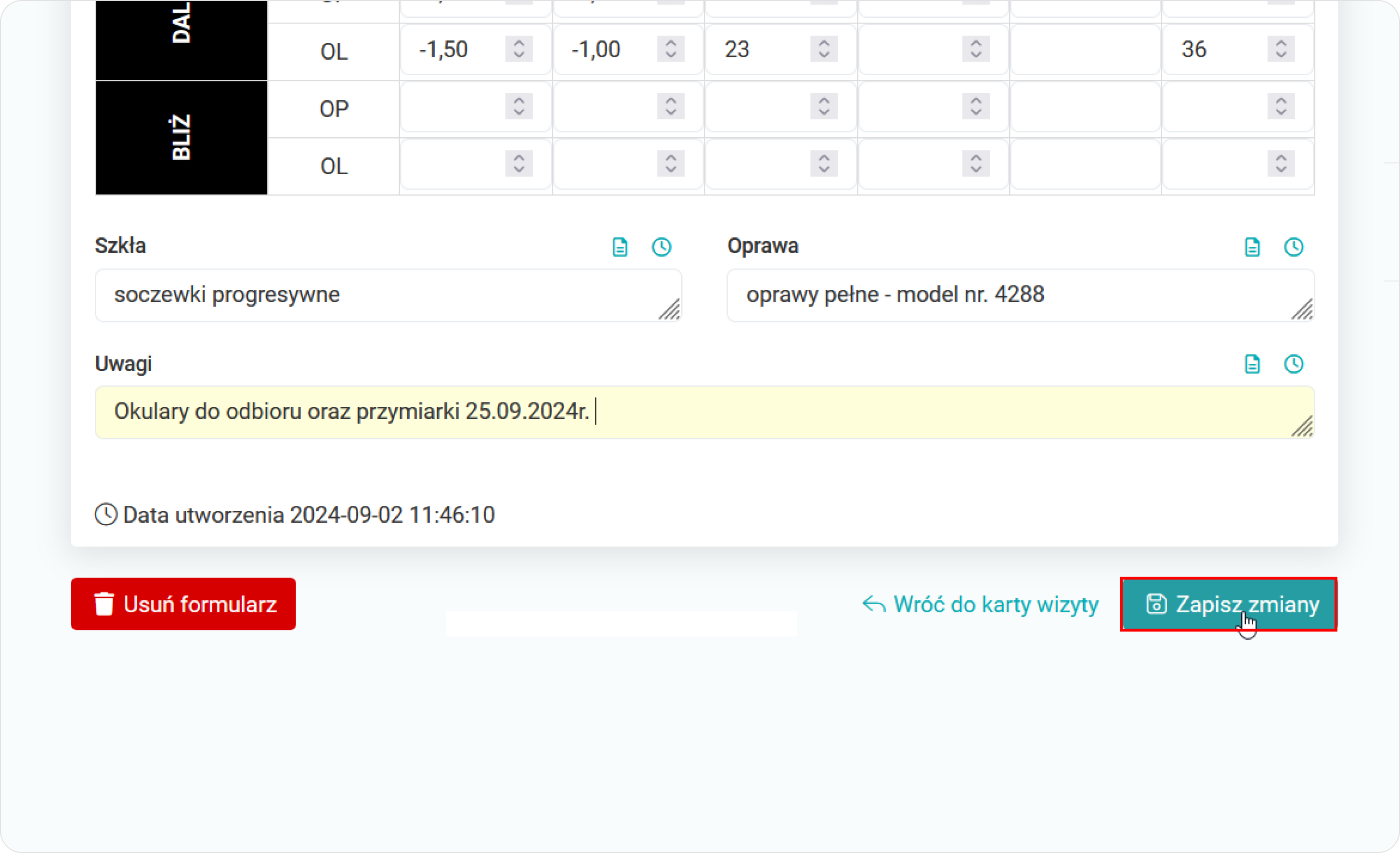Select the -1,50 field in DAL OL row
1400x853 pixels.
point(476,50)
